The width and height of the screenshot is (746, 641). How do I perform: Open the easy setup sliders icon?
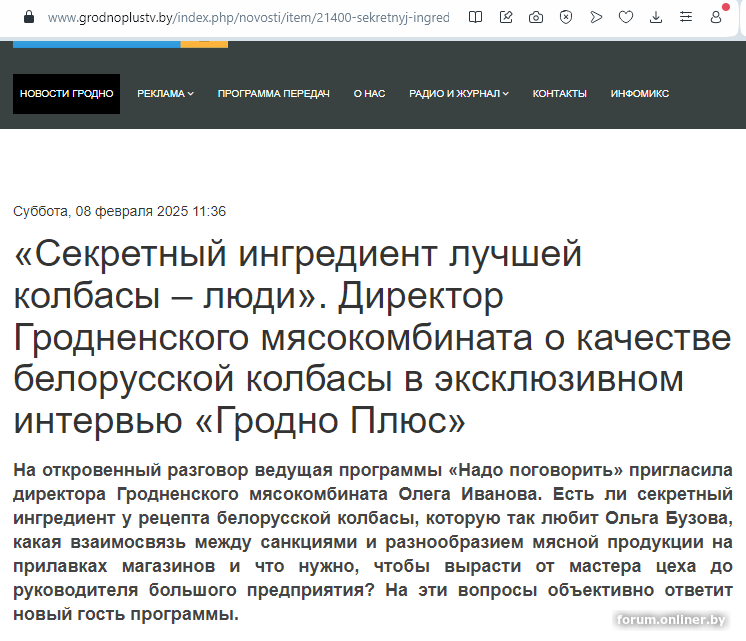pos(686,18)
